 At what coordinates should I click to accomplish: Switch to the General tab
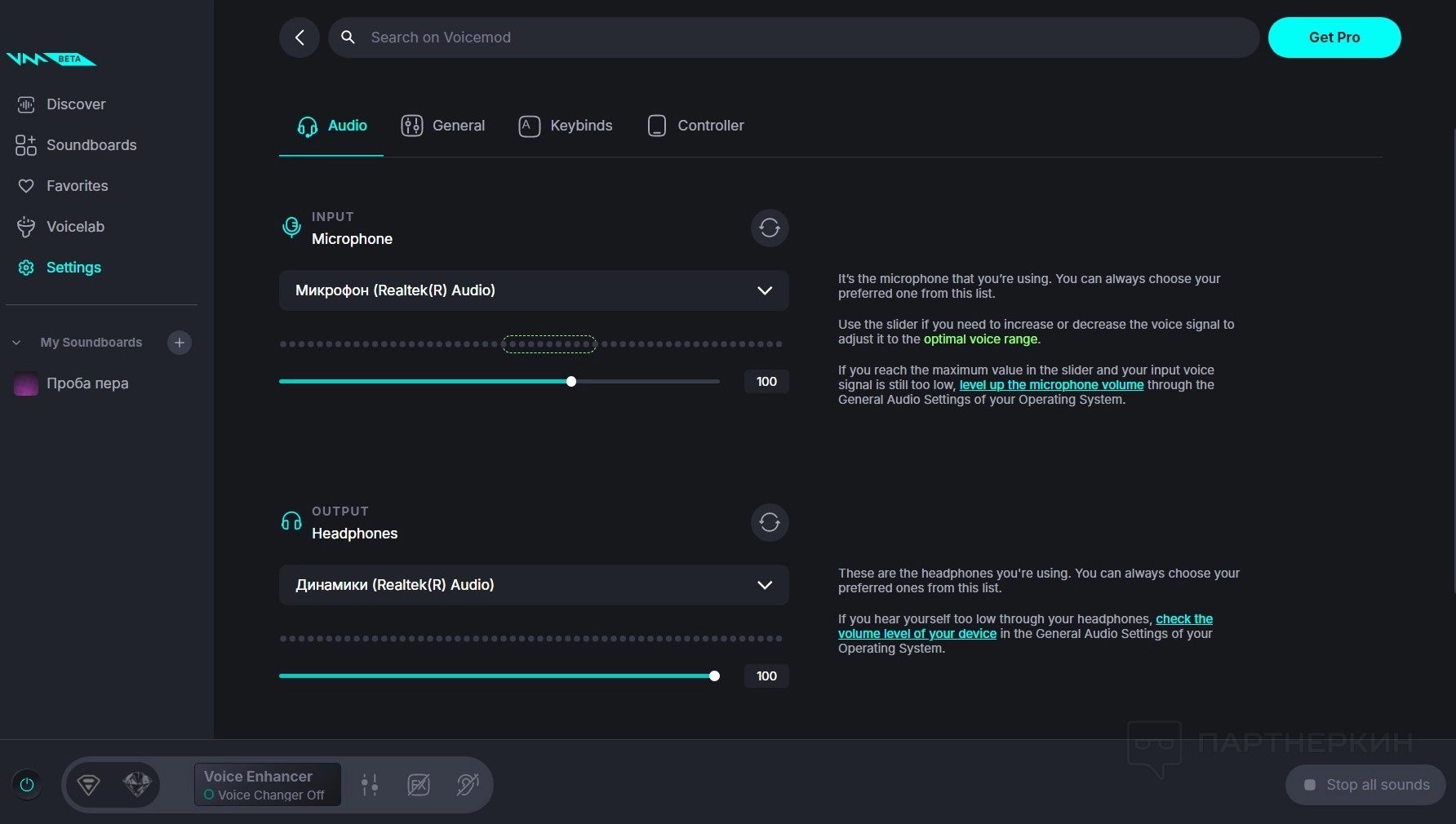(x=443, y=126)
